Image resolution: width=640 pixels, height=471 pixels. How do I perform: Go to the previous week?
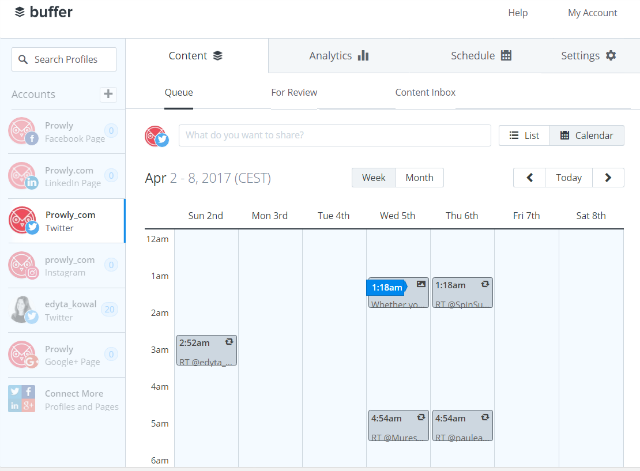(529, 178)
